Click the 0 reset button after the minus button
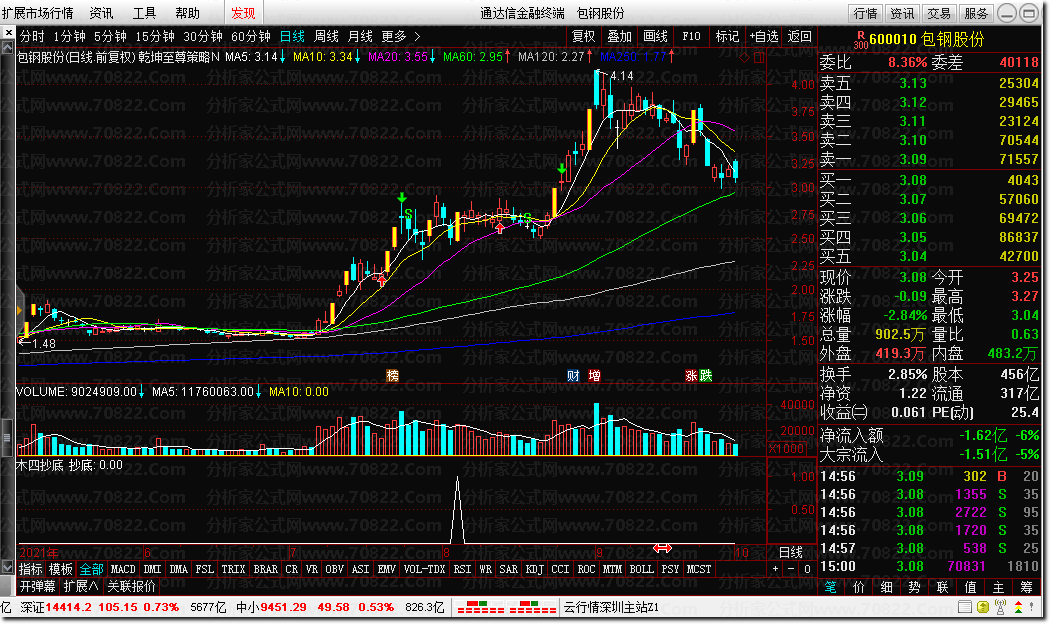 tap(807, 569)
